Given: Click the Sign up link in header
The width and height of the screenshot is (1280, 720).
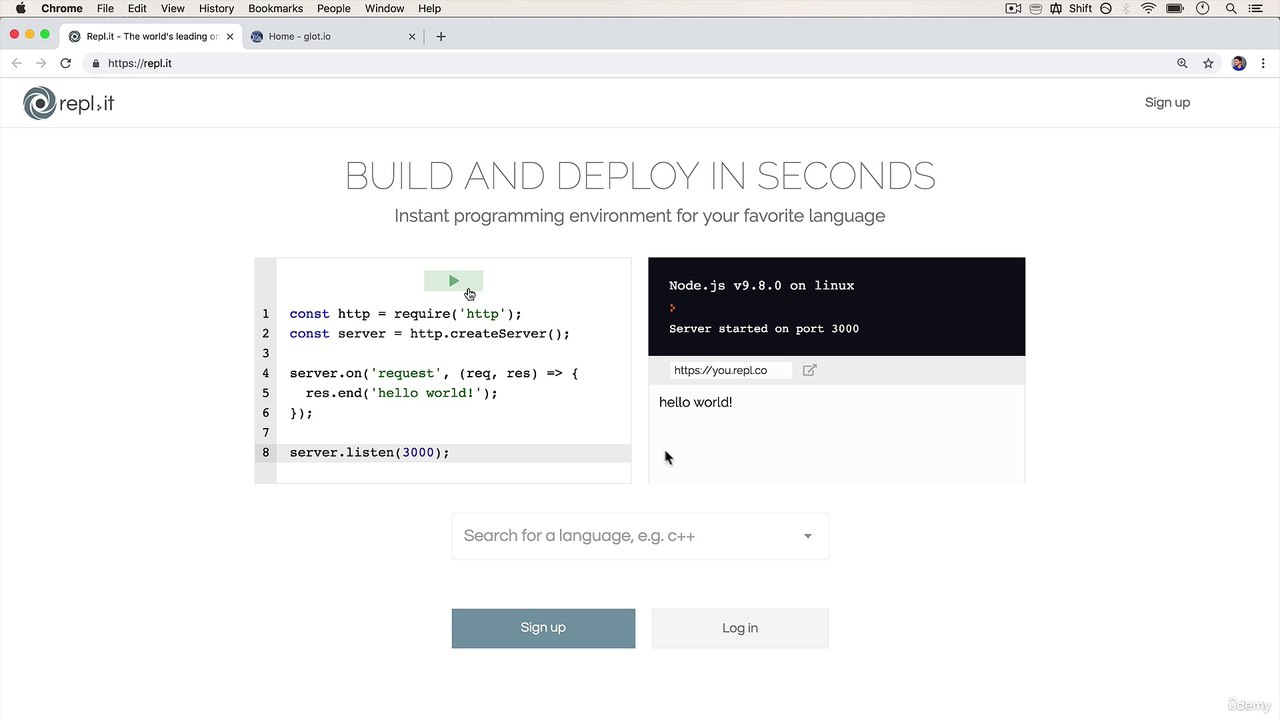Looking at the screenshot, I should [x=1167, y=102].
